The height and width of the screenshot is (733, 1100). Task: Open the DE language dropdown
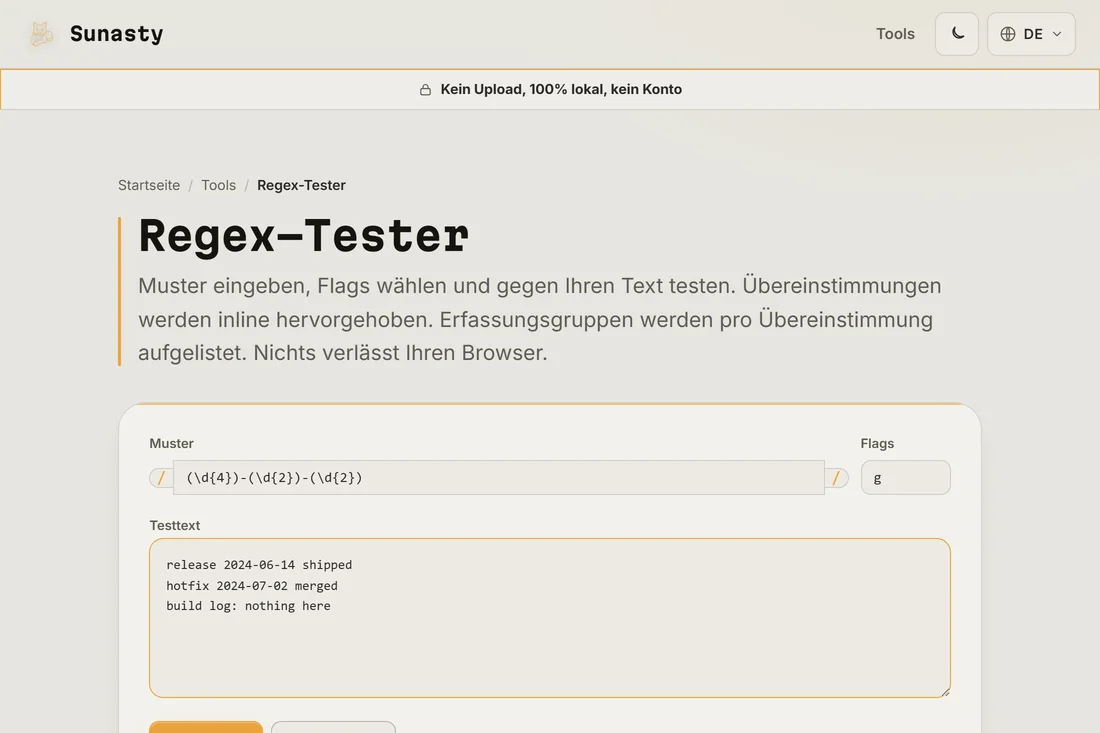pyautogui.click(x=1031, y=34)
